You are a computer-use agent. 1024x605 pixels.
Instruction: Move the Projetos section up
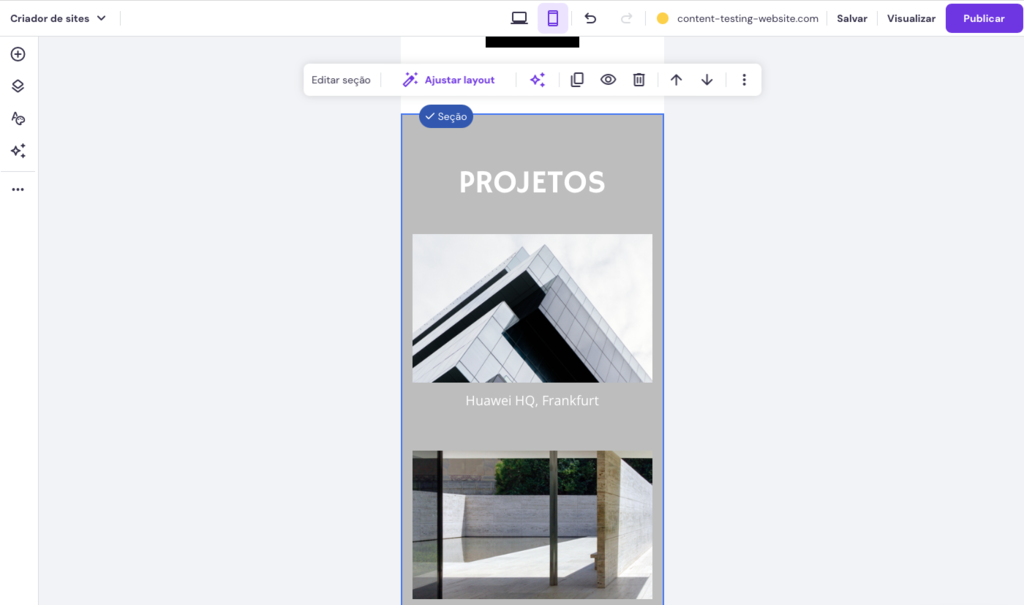[676, 79]
